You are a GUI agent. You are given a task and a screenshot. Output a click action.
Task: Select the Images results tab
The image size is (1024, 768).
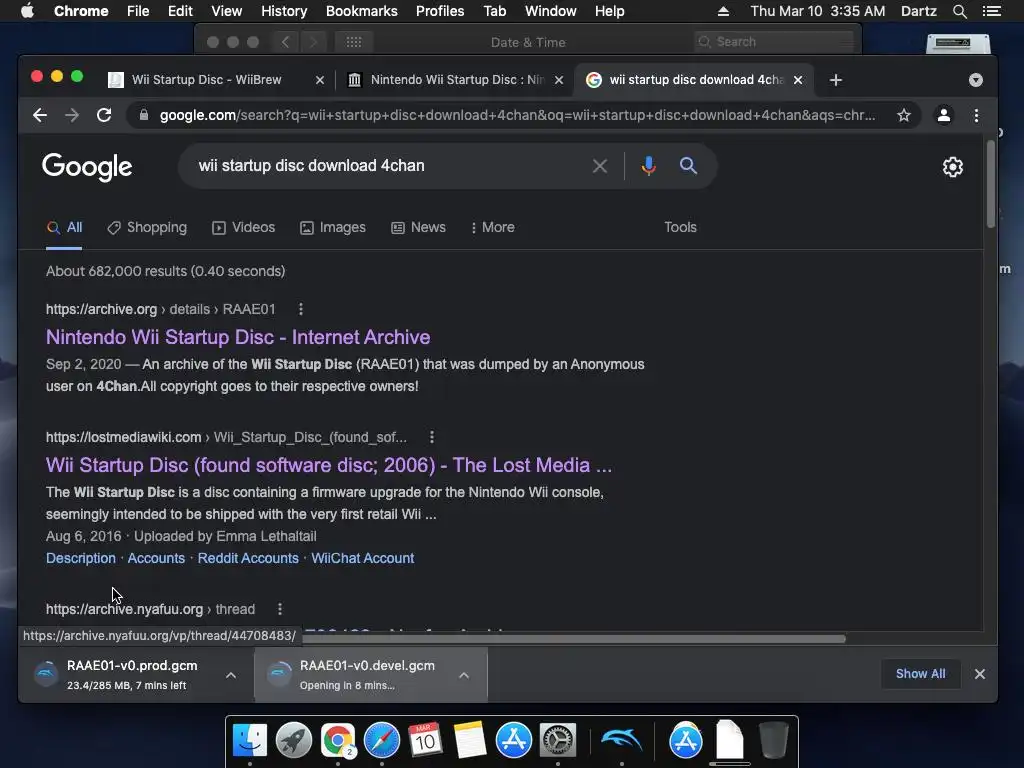(x=333, y=227)
